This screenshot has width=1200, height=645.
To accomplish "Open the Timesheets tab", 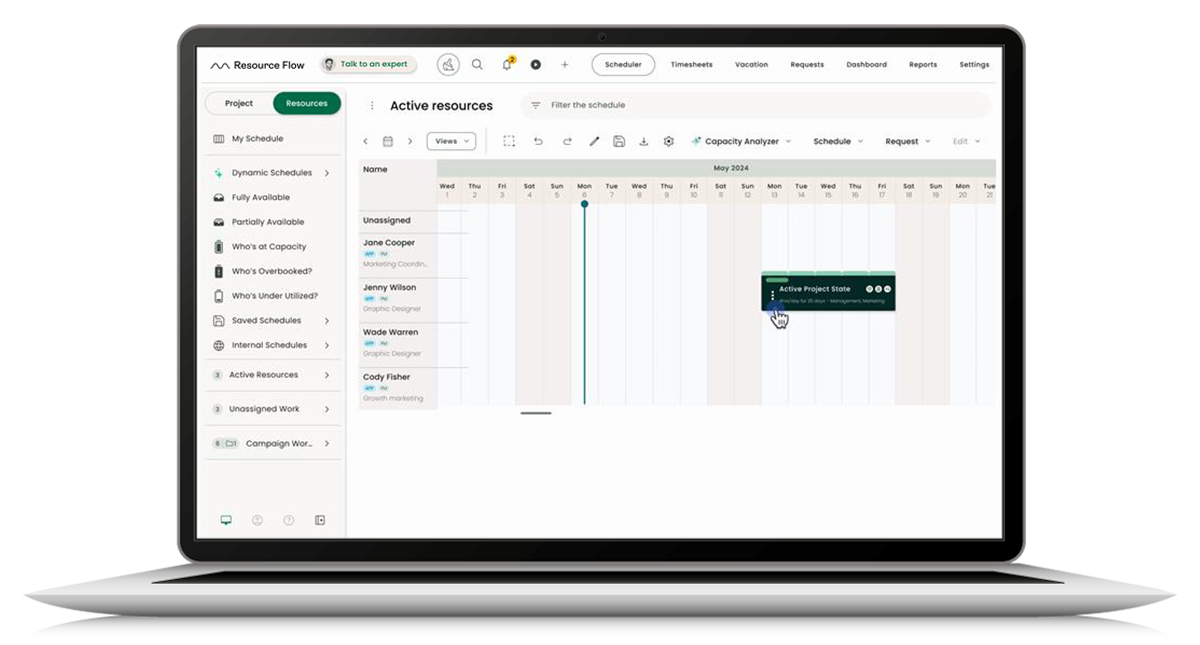I will click(x=692, y=65).
